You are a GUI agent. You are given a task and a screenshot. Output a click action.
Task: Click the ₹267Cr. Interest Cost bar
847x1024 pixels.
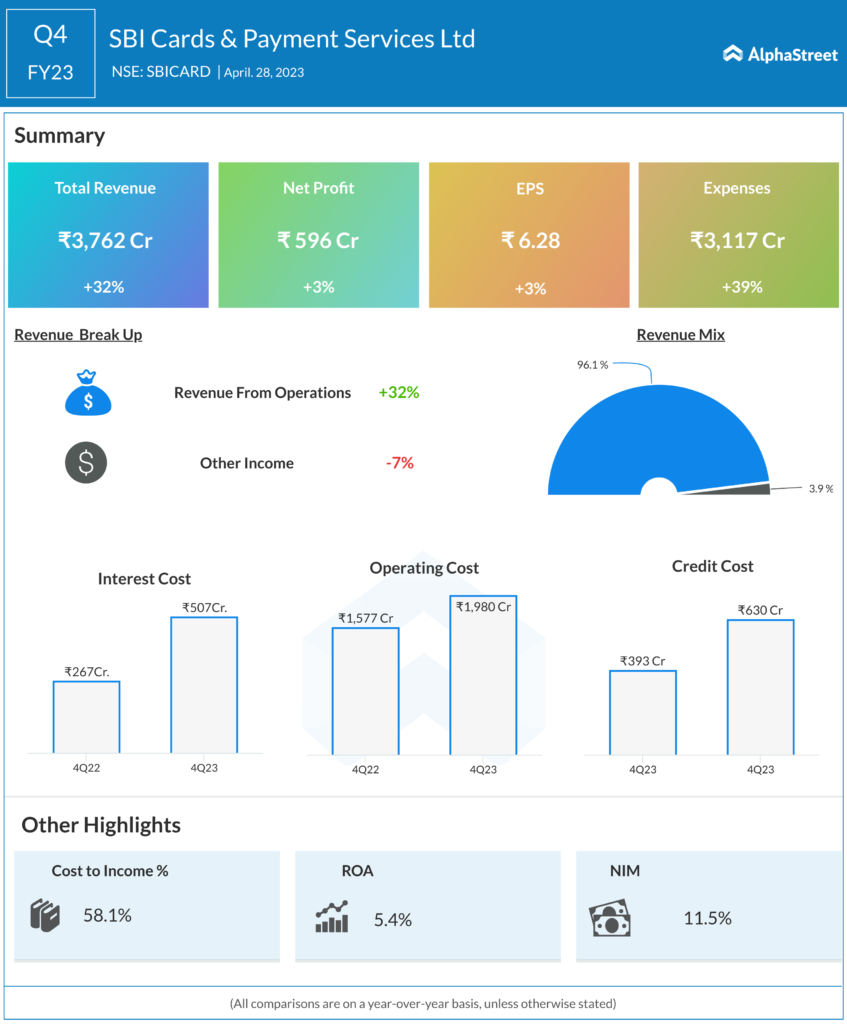tap(86, 717)
